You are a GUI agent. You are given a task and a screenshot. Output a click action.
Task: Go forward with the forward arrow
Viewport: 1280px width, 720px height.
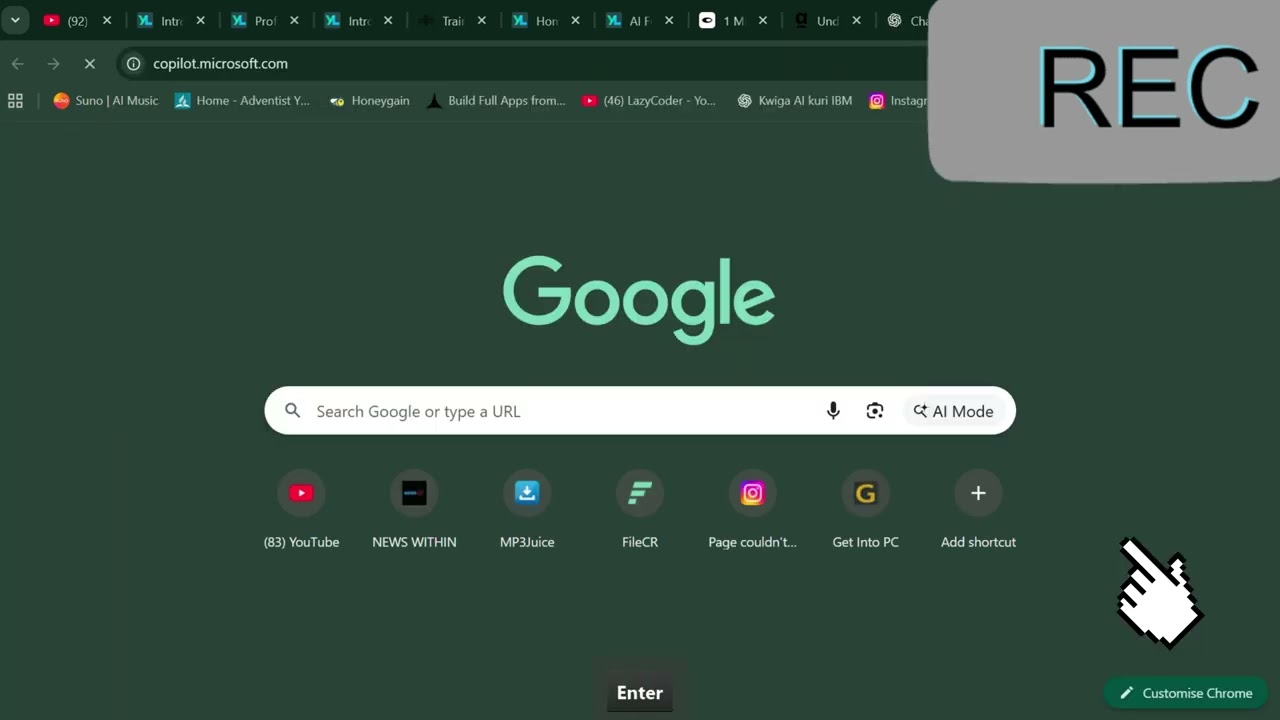click(54, 63)
